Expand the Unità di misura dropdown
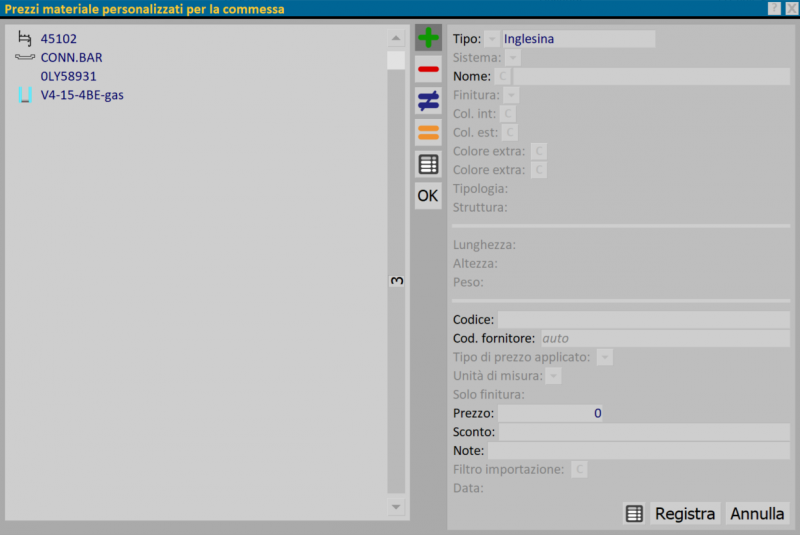This screenshot has height=535, width=800. tap(553, 376)
